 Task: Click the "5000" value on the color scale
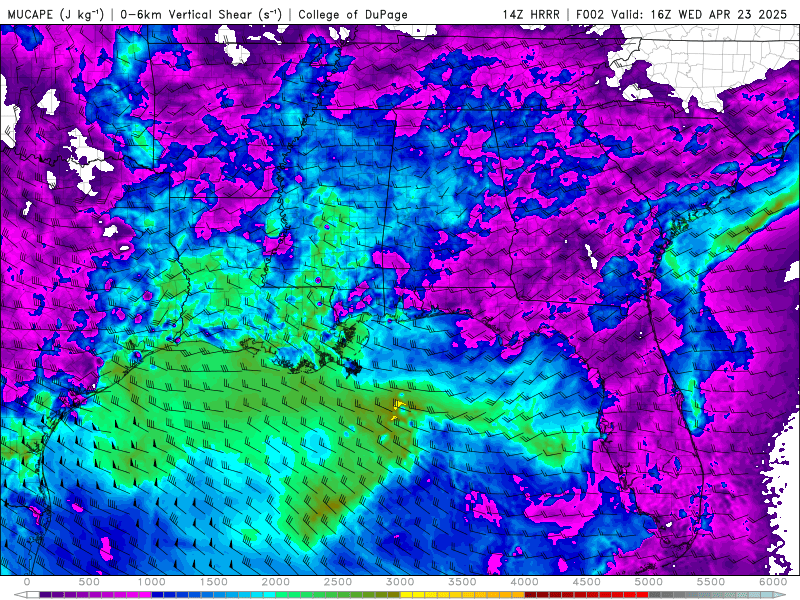pos(649,582)
